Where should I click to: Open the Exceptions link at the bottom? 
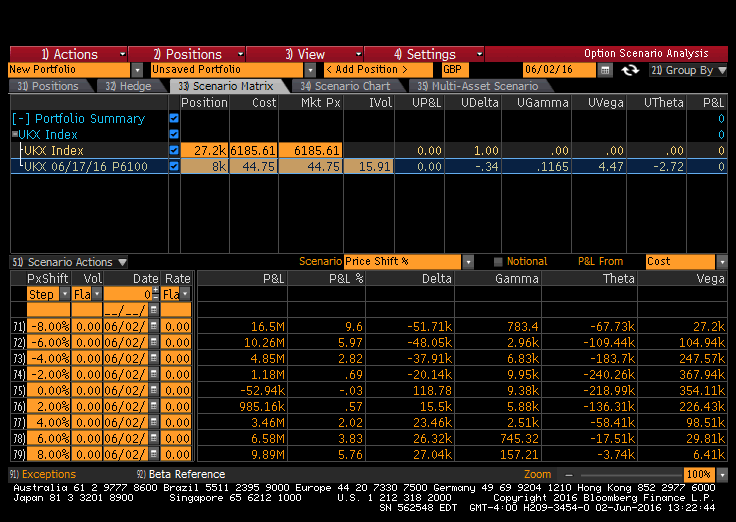pyautogui.click(x=44, y=474)
